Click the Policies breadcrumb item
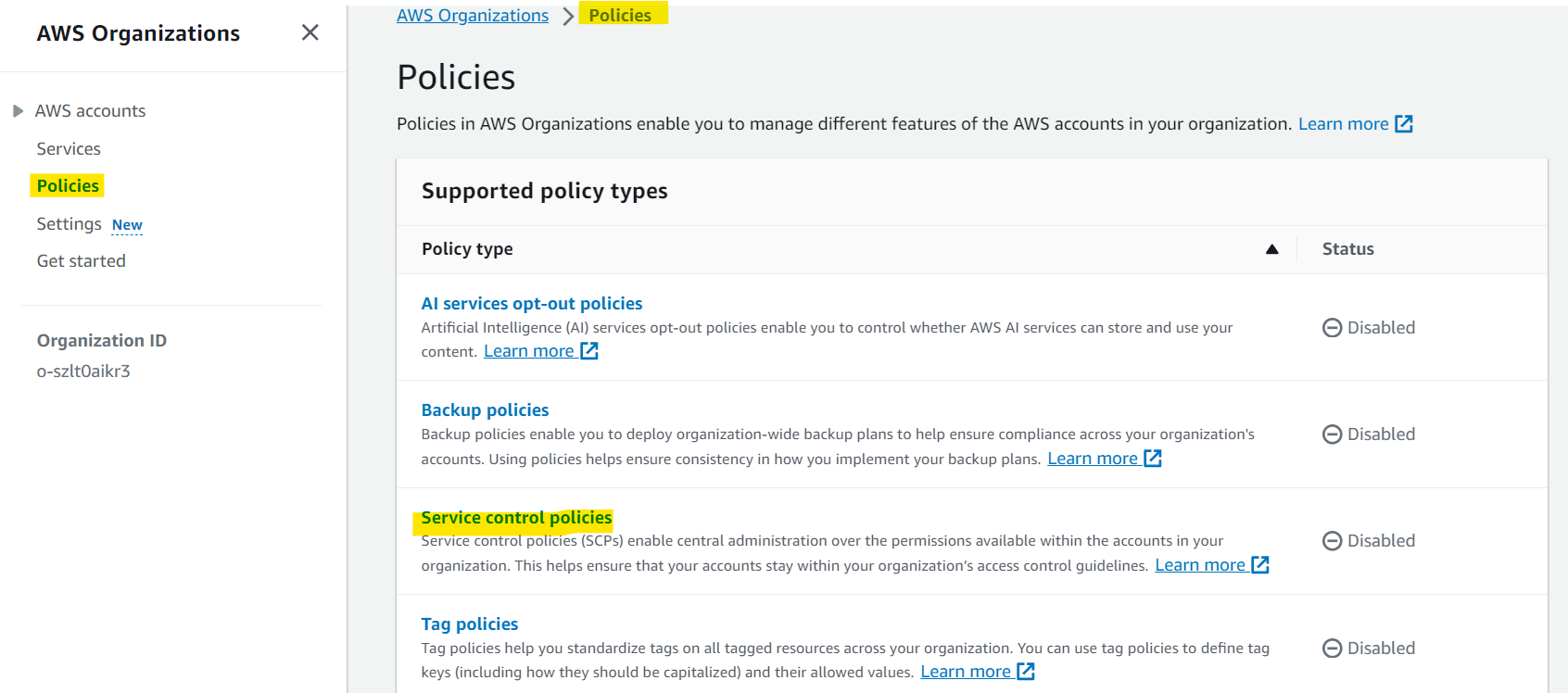Image resolution: width=1568 pixels, height=693 pixels. pyautogui.click(x=620, y=16)
